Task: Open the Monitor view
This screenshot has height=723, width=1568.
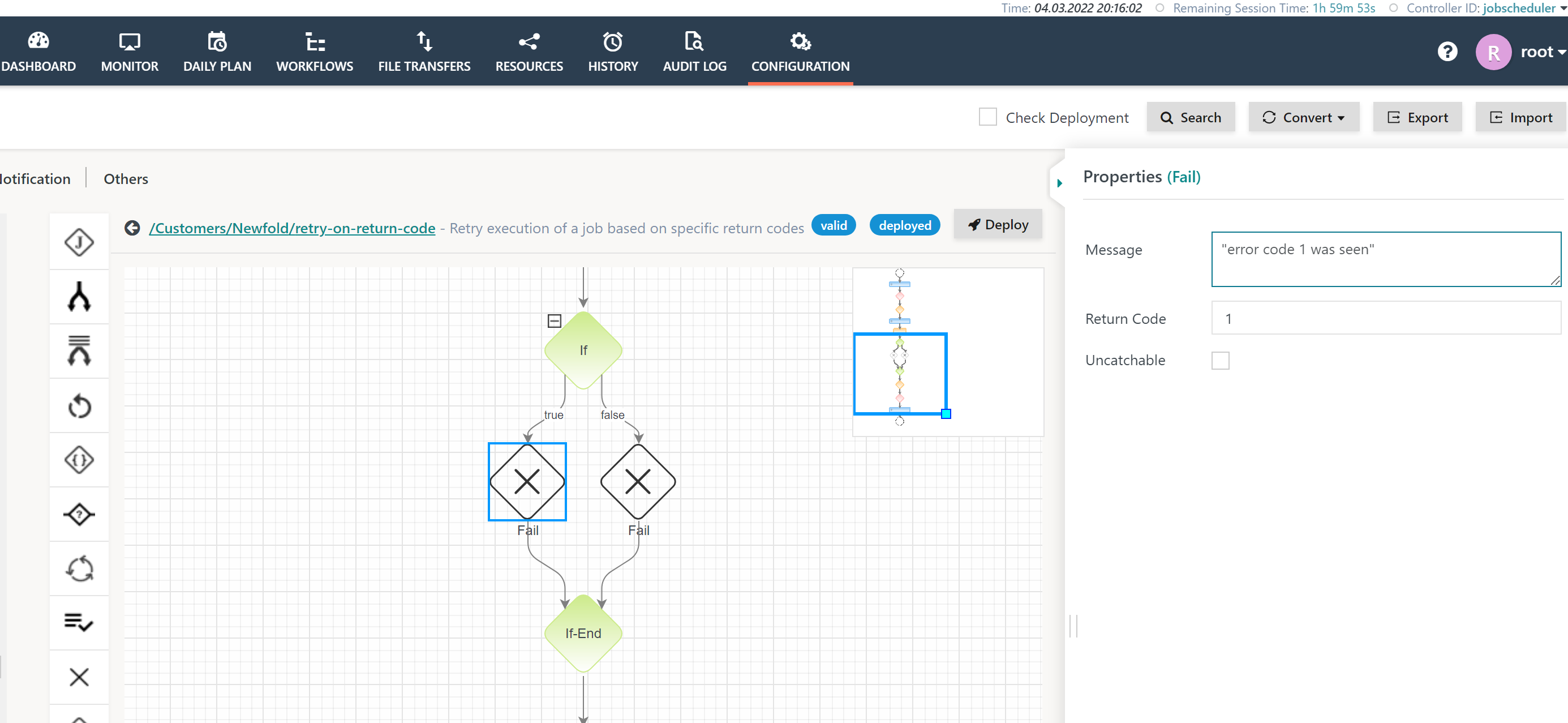Action: click(x=130, y=53)
